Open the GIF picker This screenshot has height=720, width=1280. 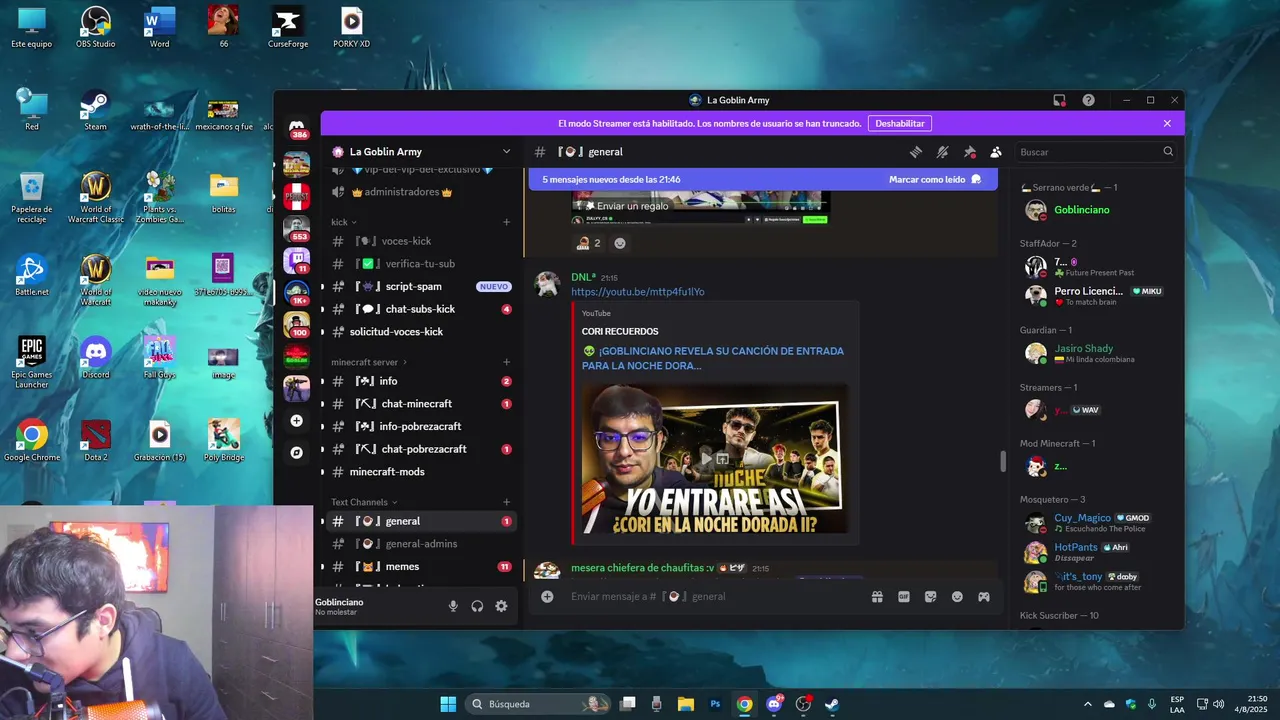[x=904, y=597]
